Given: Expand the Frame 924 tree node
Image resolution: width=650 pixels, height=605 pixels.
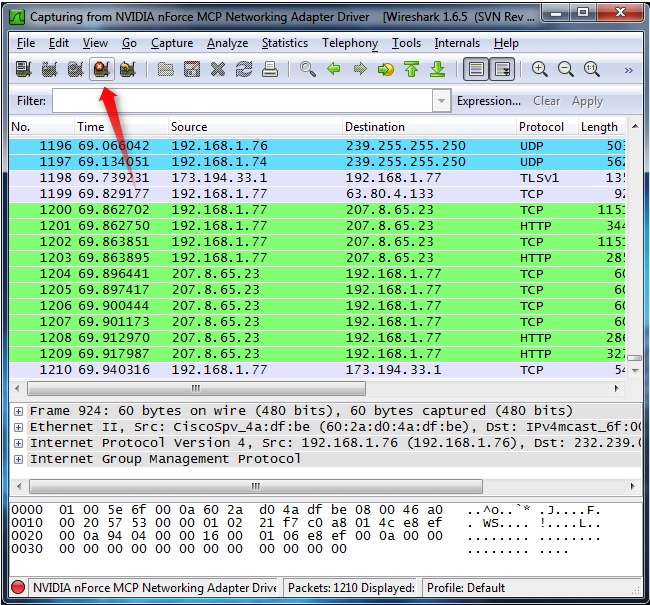Looking at the screenshot, I should (18, 411).
